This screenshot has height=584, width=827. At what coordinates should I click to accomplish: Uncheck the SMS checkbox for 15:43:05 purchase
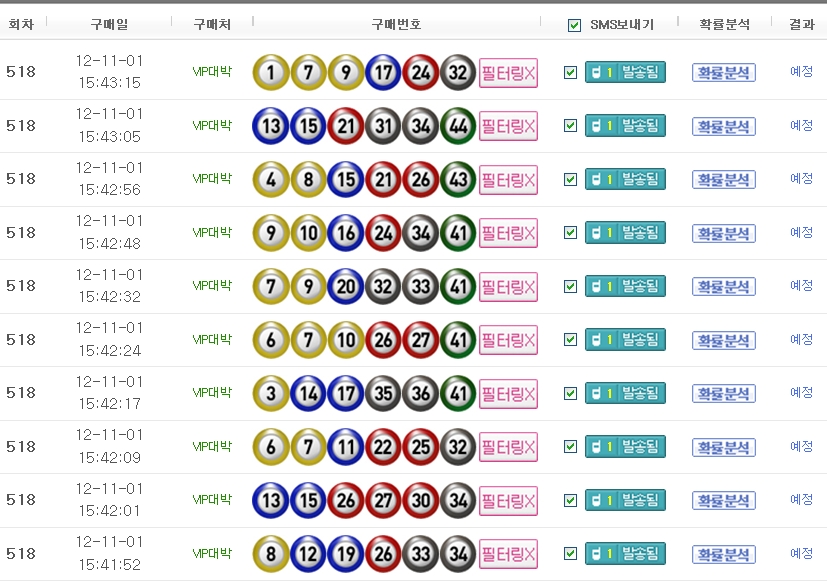571,126
